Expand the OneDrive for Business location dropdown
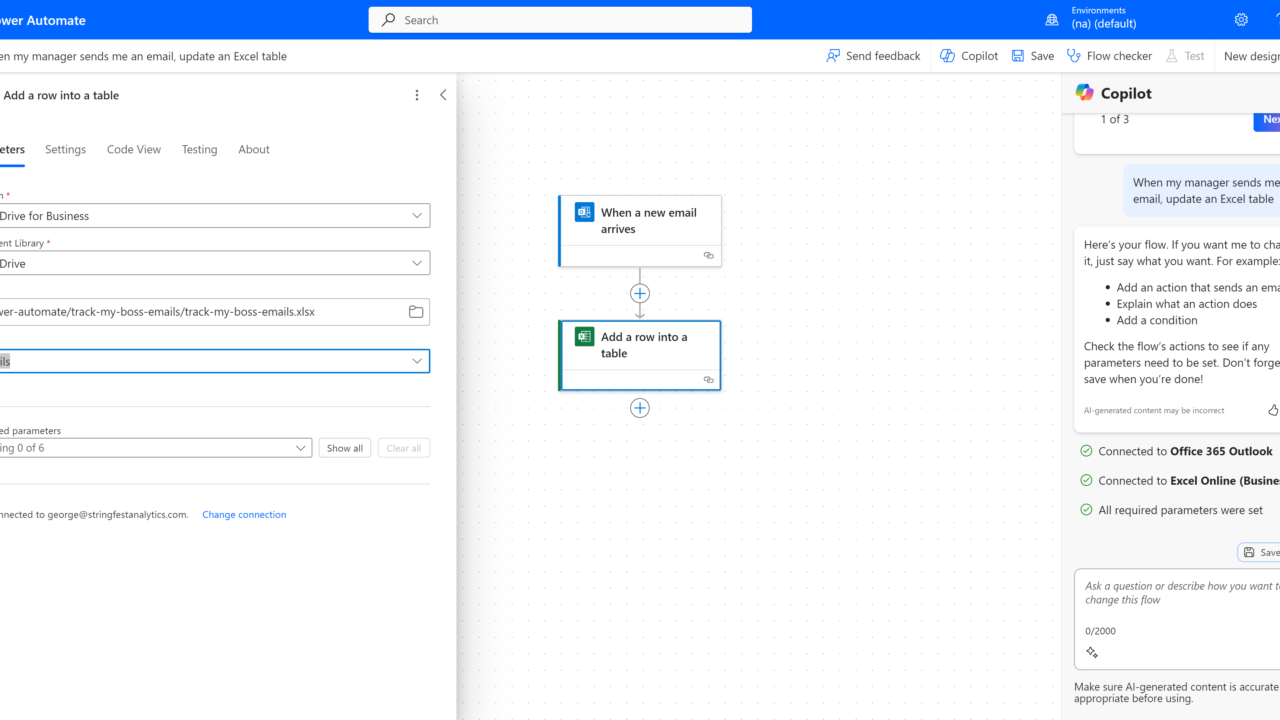This screenshot has height=720, width=1280. click(417, 216)
